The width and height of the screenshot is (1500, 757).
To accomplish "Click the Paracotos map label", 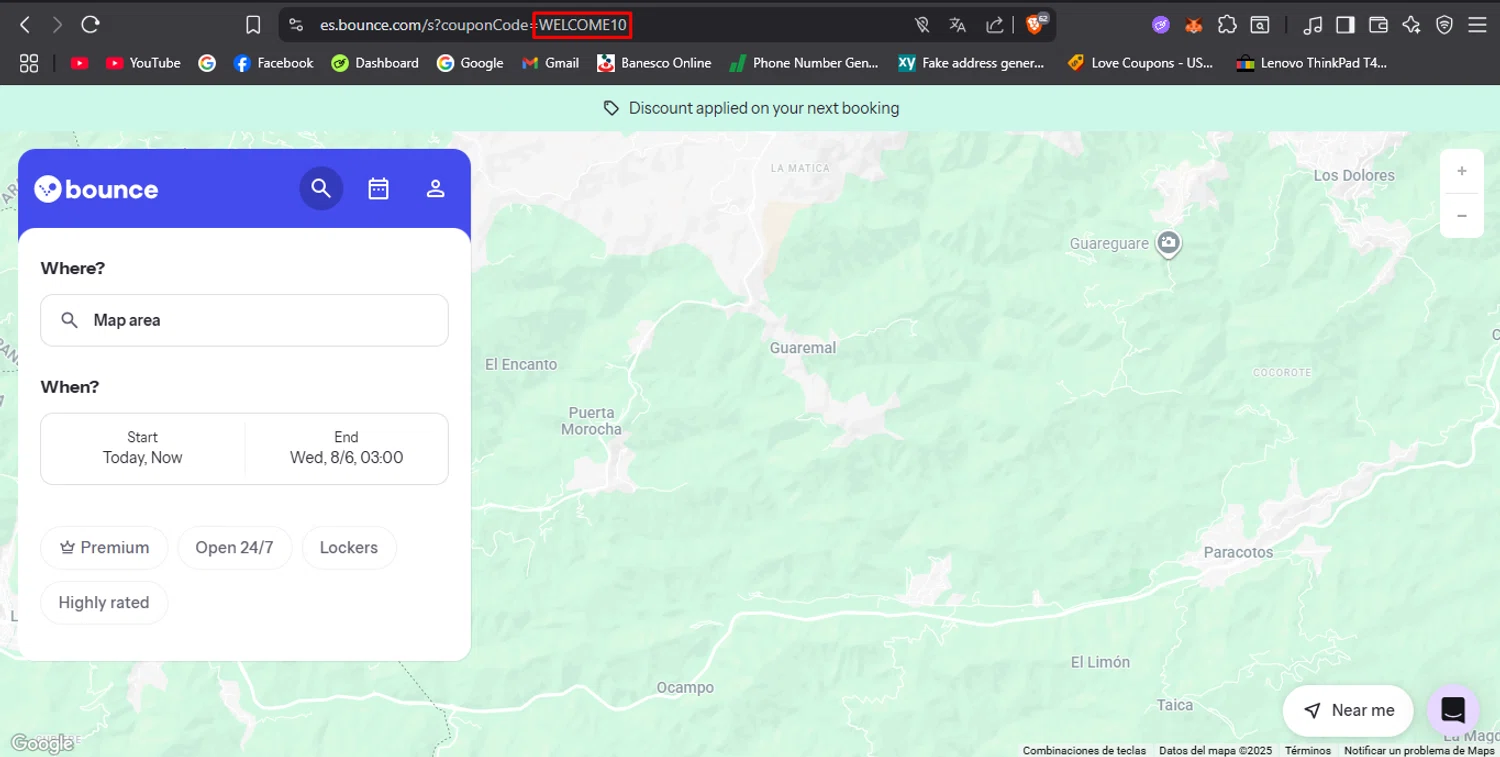I will click(x=1238, y=552).
